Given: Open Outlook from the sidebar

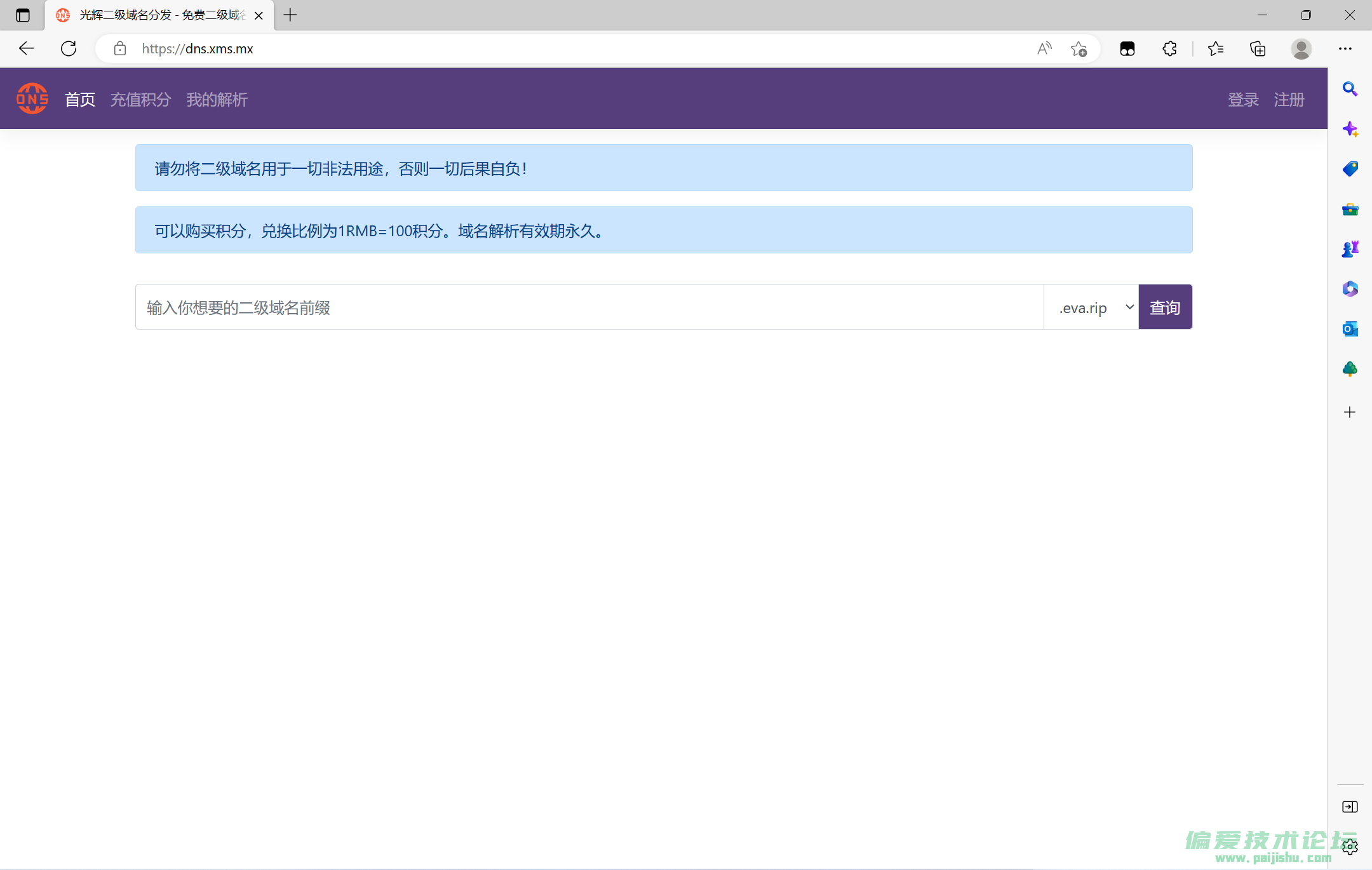Looking at the screenshot, I should click(x=1350, y=330).
